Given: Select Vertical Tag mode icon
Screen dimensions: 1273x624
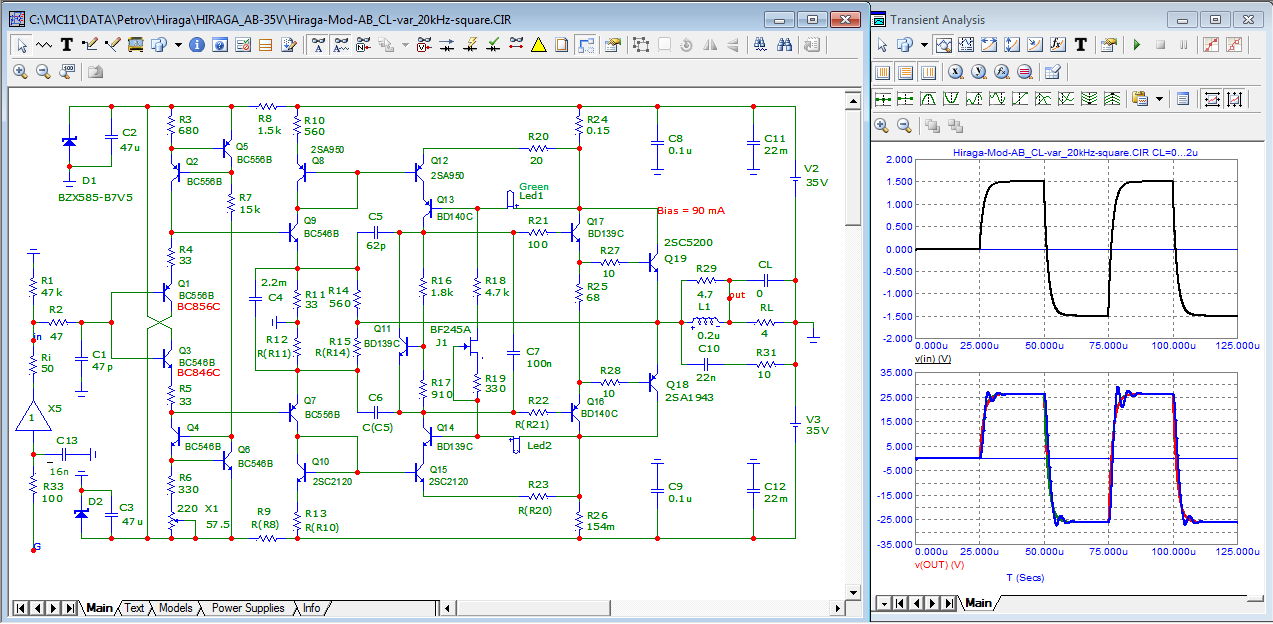Looking at the screenshot, I should (x=1012, y=45).
